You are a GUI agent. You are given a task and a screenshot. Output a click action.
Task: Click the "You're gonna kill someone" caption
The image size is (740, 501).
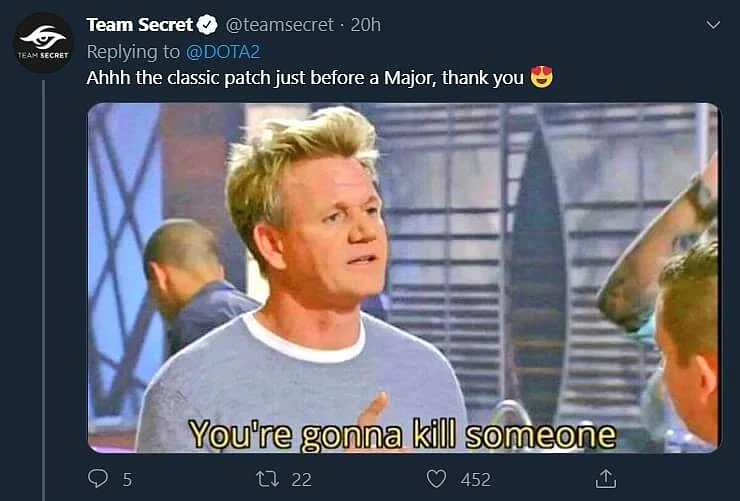[403, 434]
